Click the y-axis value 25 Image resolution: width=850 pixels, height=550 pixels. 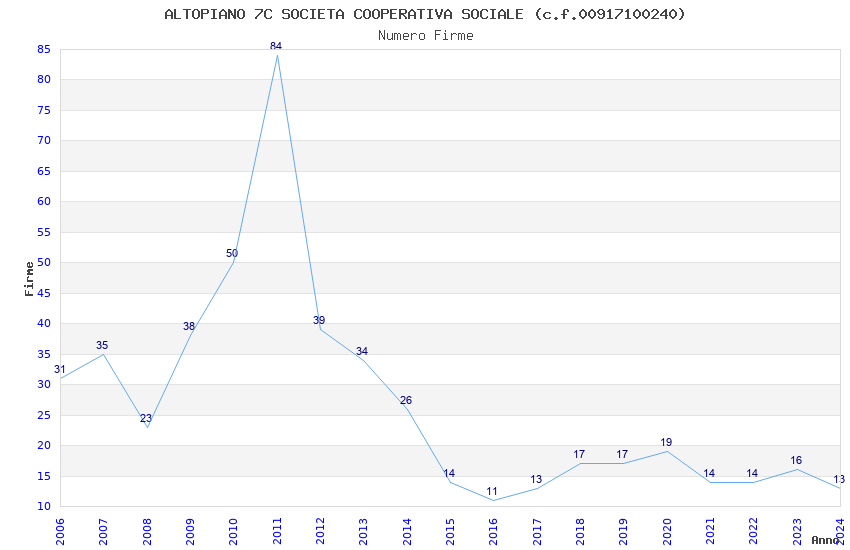(44, 416)
